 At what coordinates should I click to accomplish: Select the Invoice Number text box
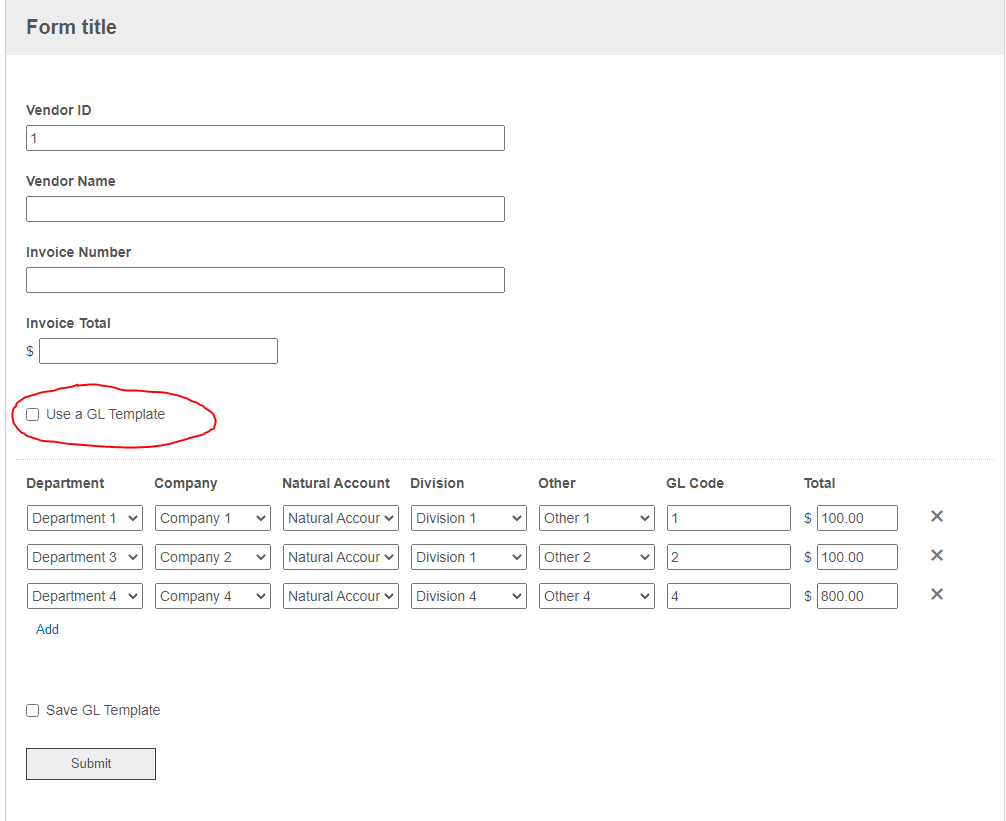click(x=265, y=280)
